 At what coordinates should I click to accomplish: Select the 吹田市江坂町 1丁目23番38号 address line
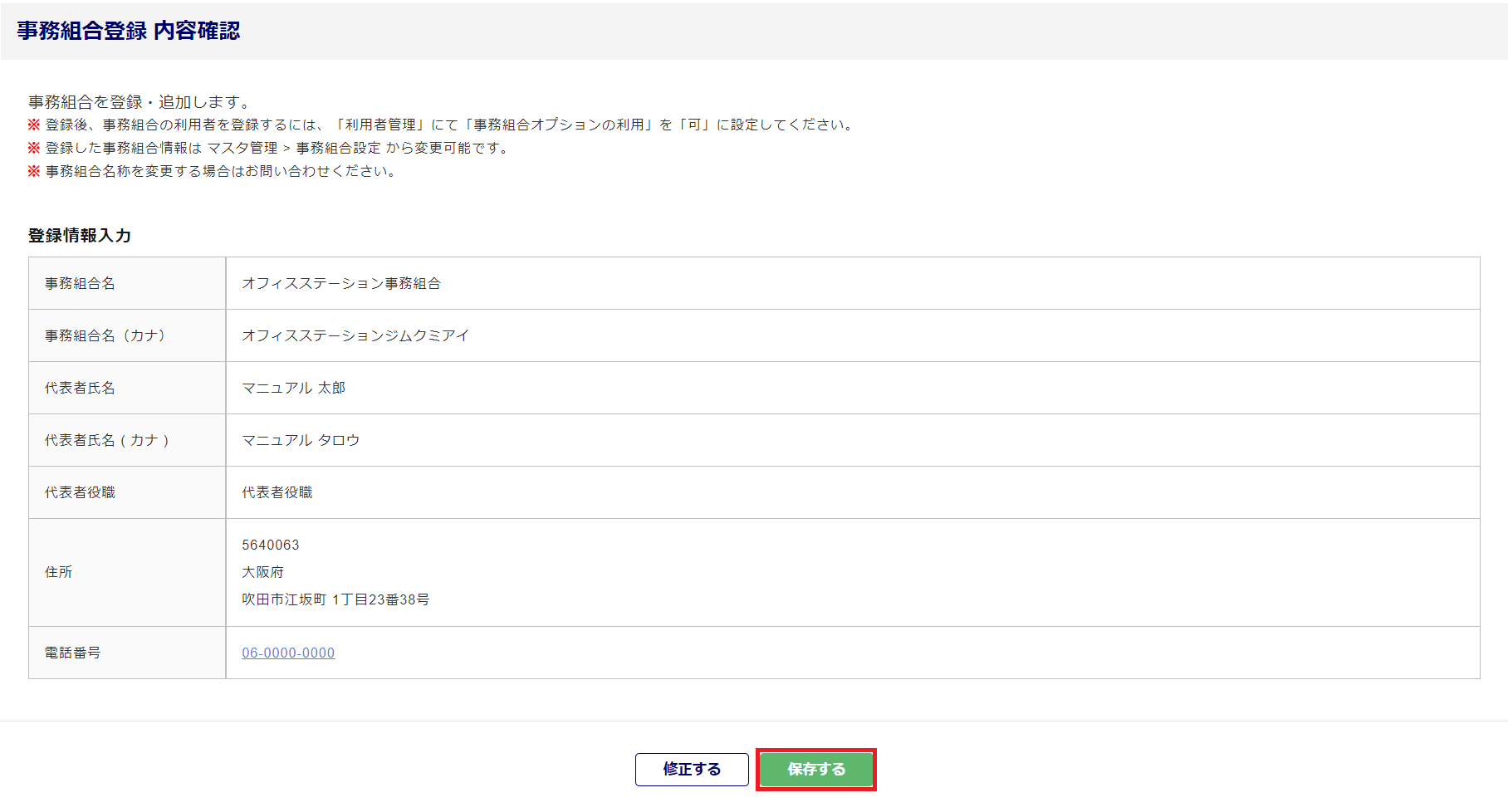pos(335,599)
